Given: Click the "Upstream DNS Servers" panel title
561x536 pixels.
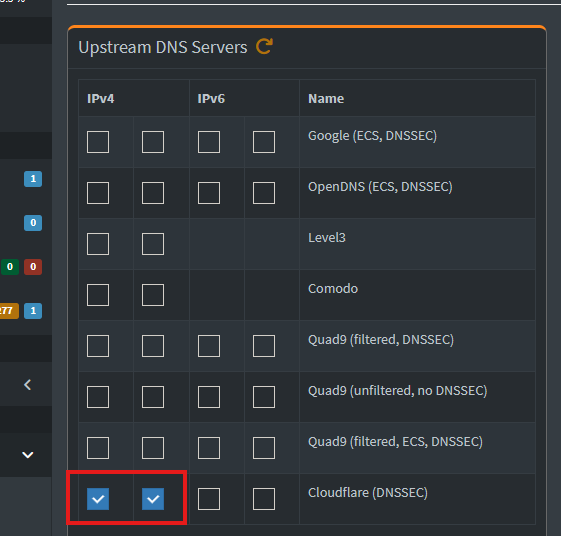Looking at the screenshot, I should click(163, 48).
